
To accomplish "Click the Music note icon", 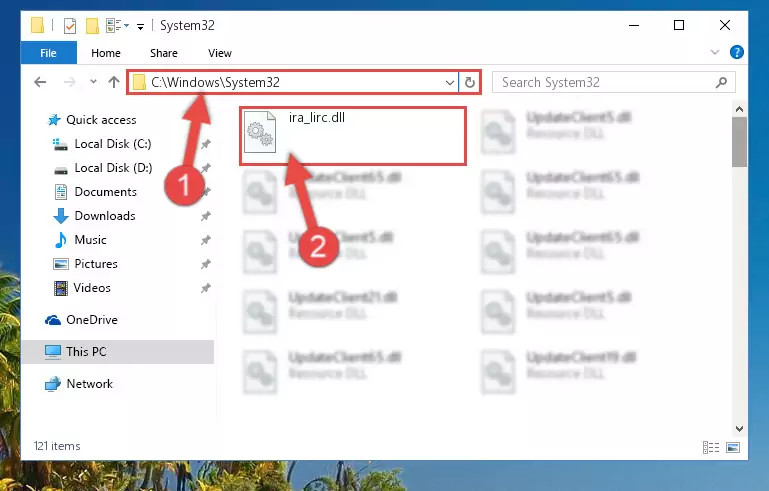I will coord(61,240).
